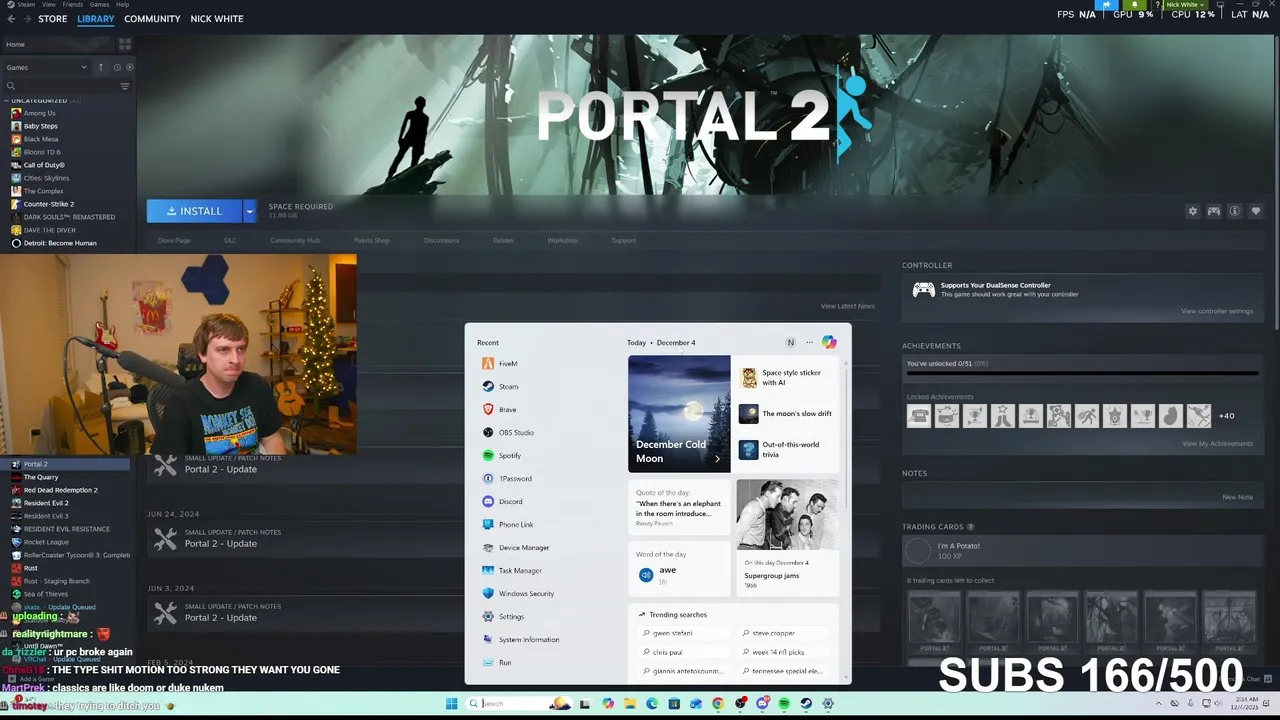Image resolution: width=1280 pixels, height=720 pixels.
Task: Select Red Dead Redemption 2 in library
Action: click(61, 490)
